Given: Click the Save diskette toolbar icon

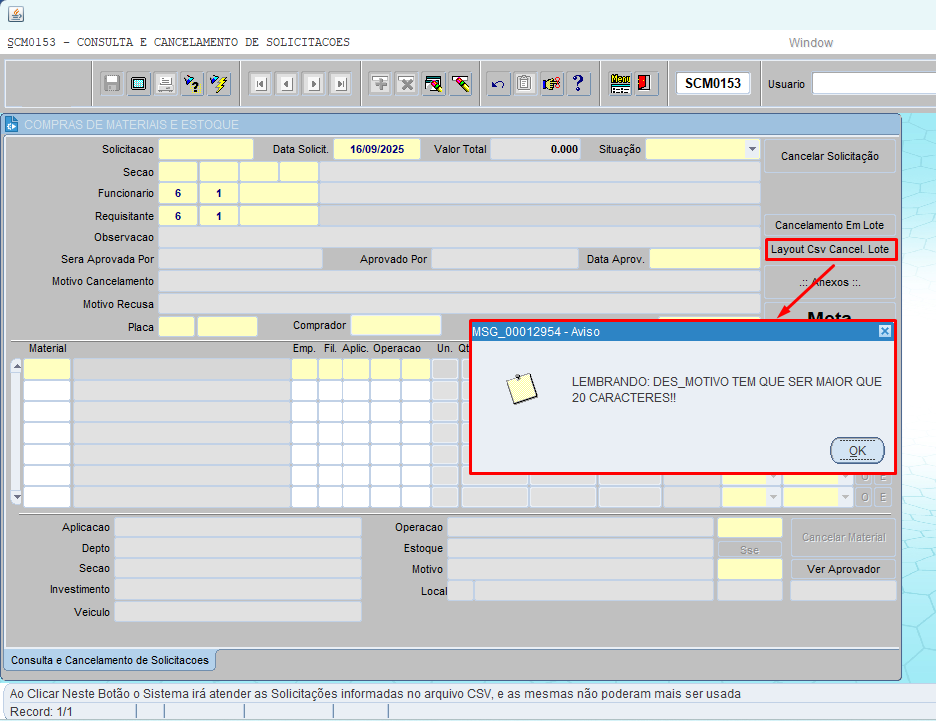Looking at the screenshot, I should (112, 84).
